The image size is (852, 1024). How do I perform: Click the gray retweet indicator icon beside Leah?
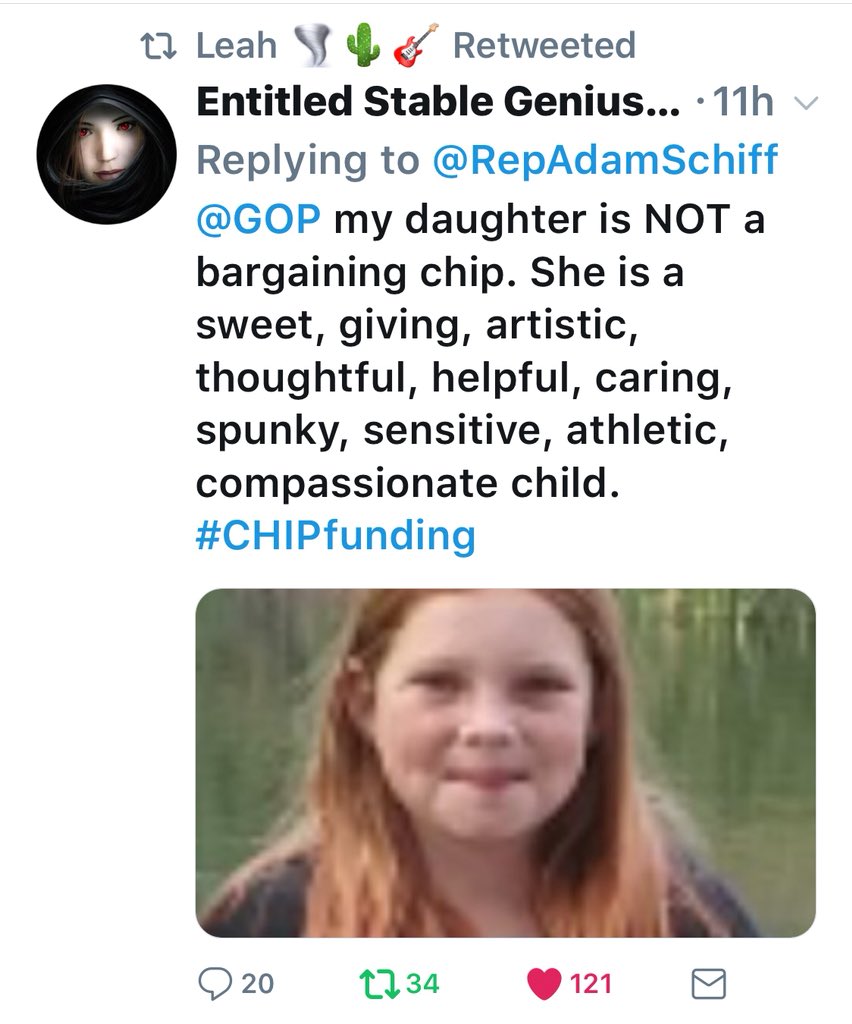(160, 46)
